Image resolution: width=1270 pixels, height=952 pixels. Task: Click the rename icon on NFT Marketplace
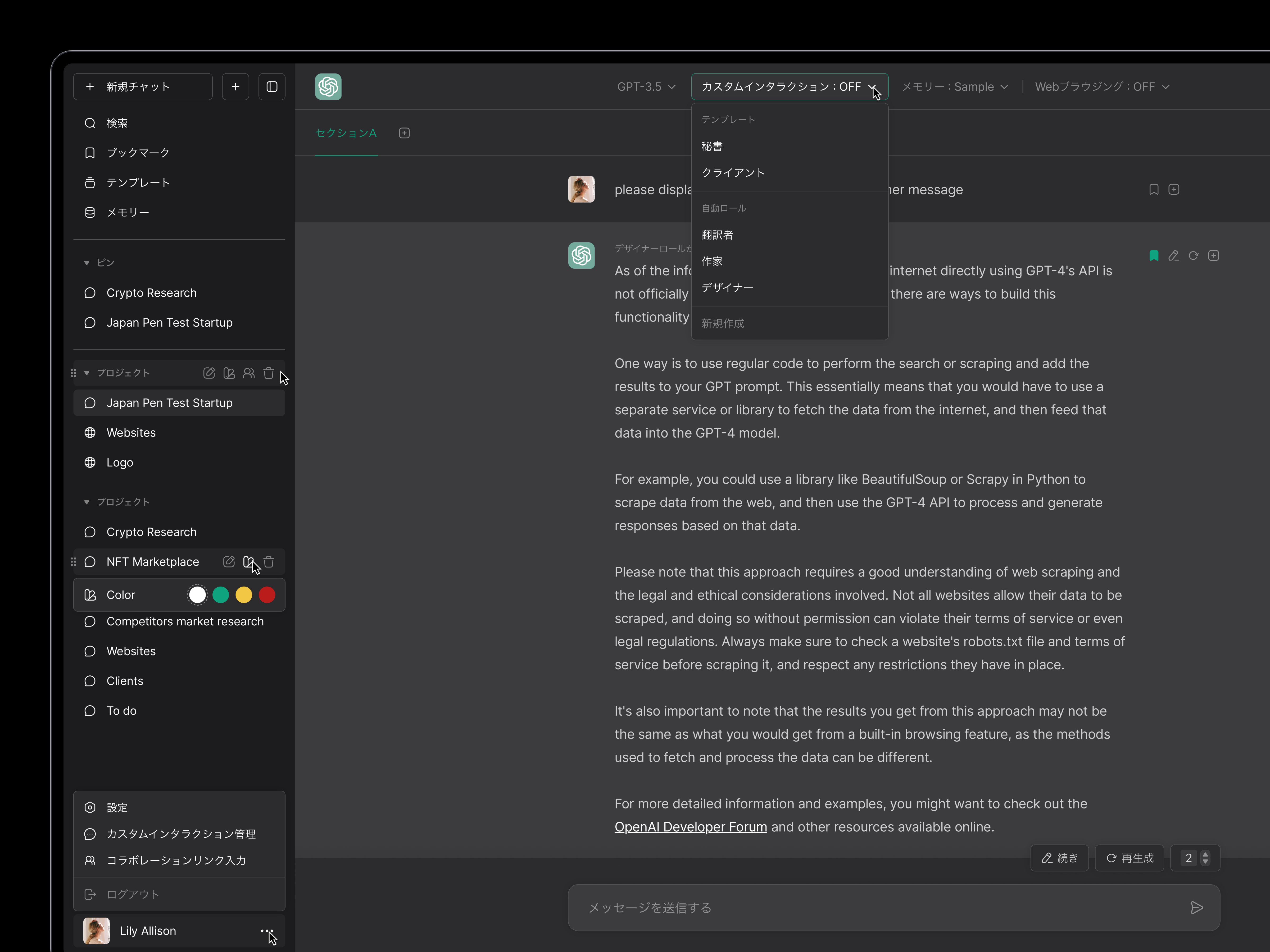[229, 562]
